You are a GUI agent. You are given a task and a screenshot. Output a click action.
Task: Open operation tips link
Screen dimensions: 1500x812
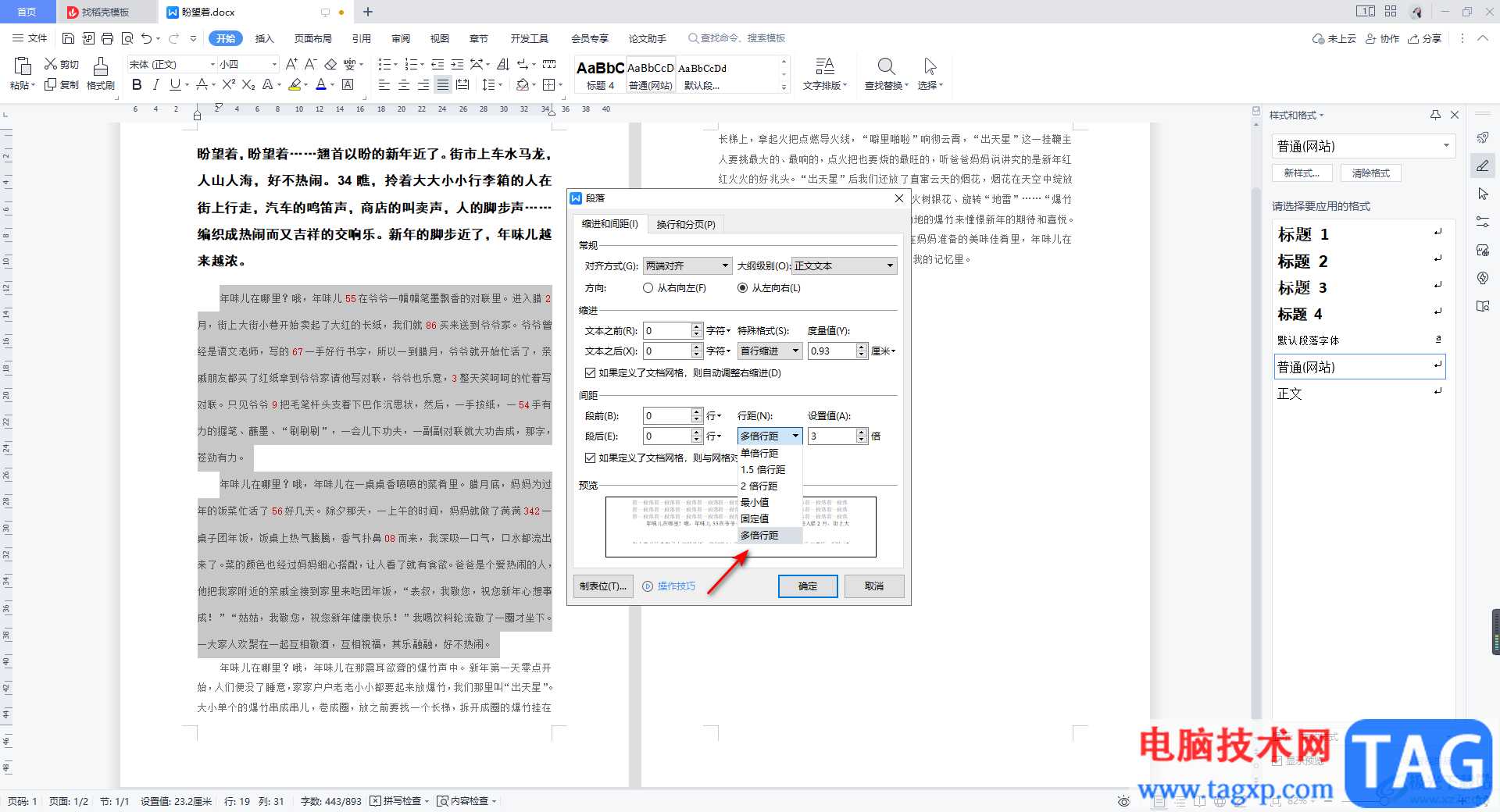(x=669, y=586)
